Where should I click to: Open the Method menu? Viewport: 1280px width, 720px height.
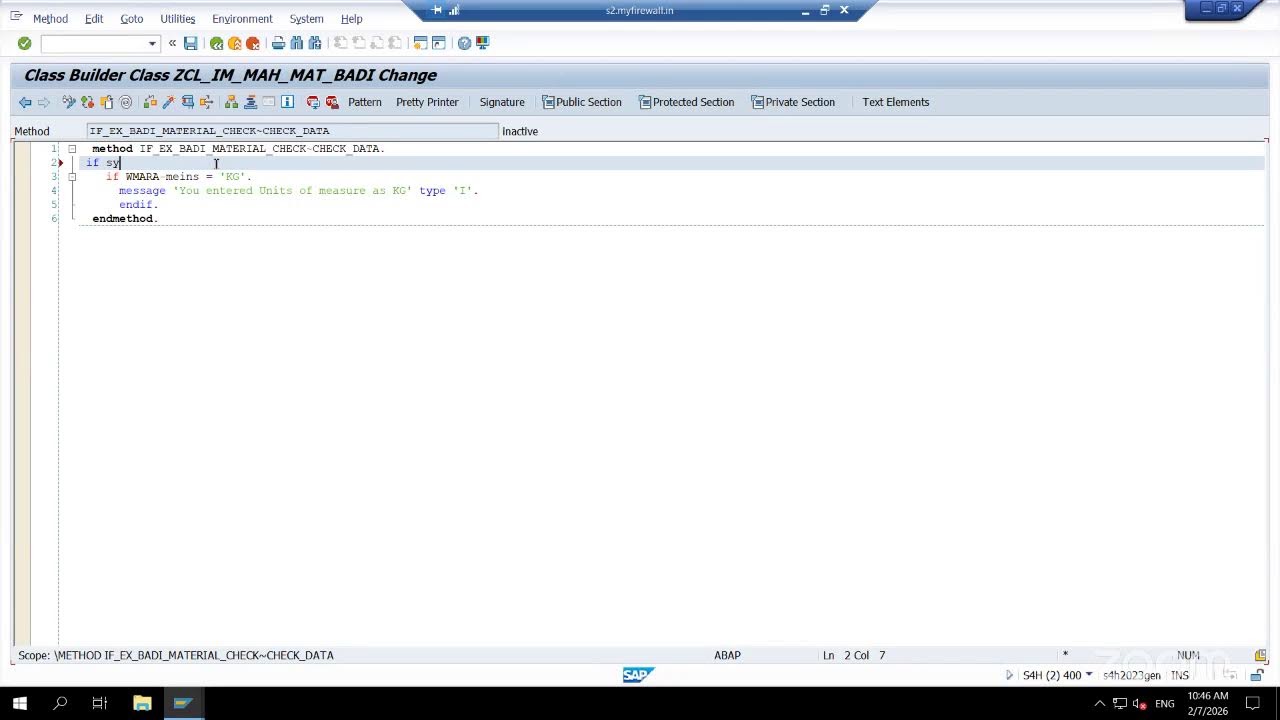[50, 19]
